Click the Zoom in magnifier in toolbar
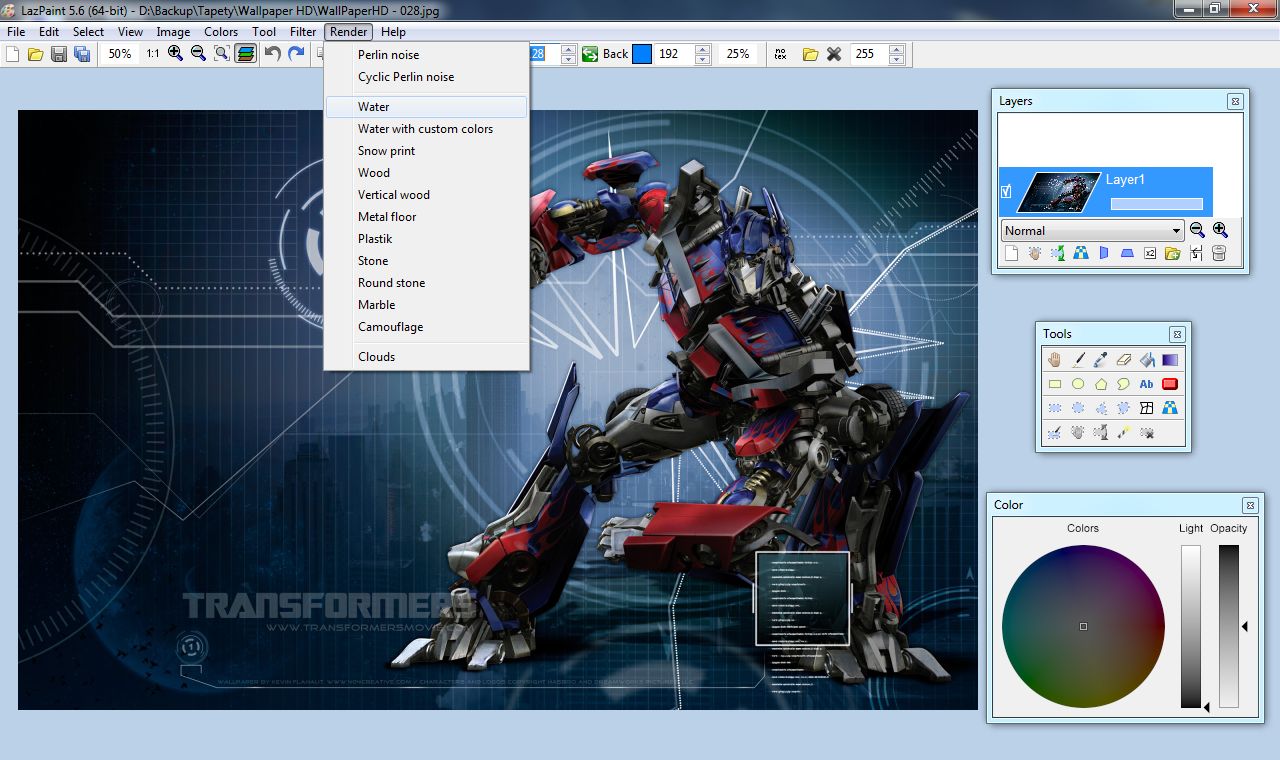The width and height of the screenshot is (1280, 760). click(x=176, y=54)
